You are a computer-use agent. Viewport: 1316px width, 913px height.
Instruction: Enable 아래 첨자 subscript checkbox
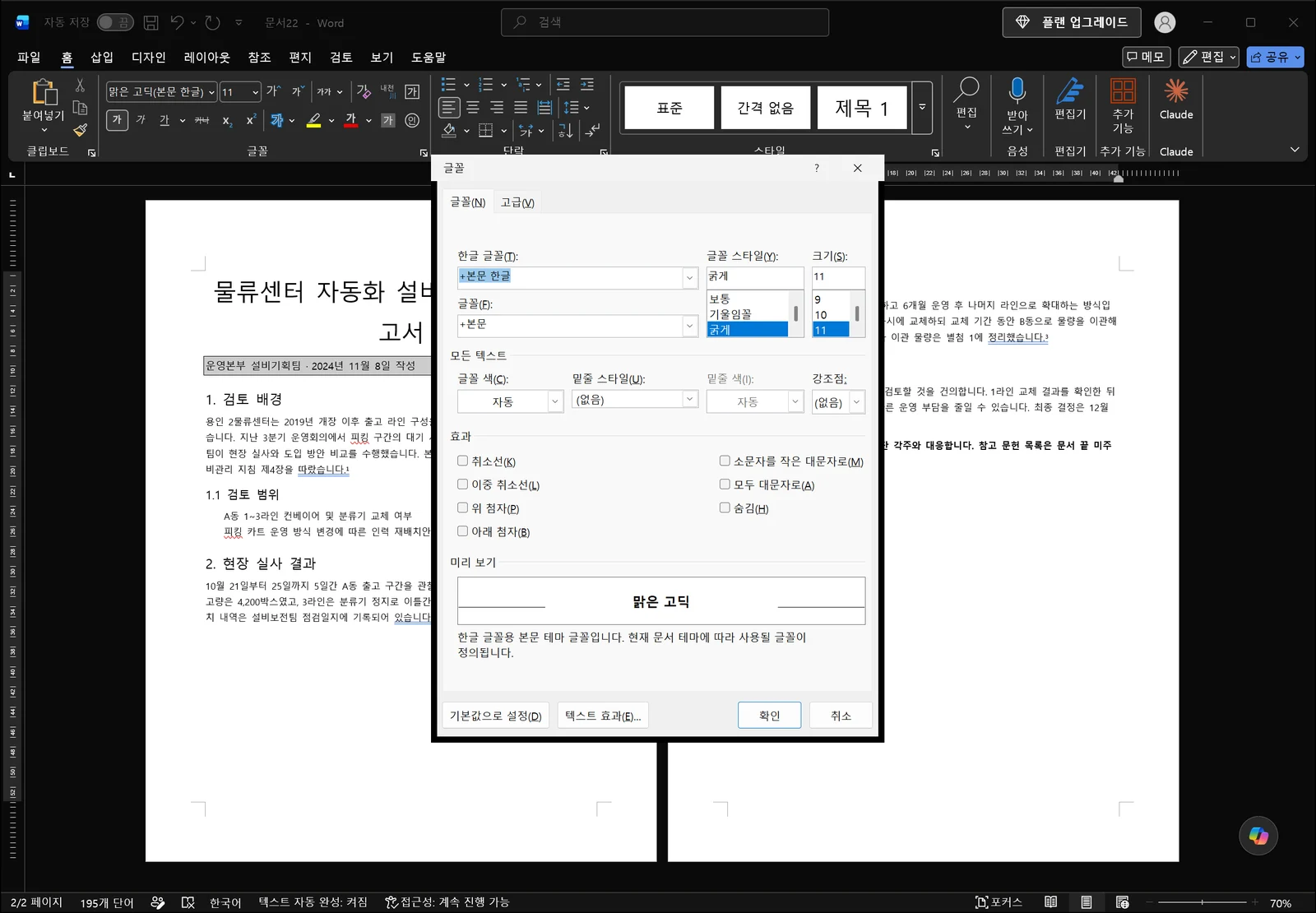463,531
